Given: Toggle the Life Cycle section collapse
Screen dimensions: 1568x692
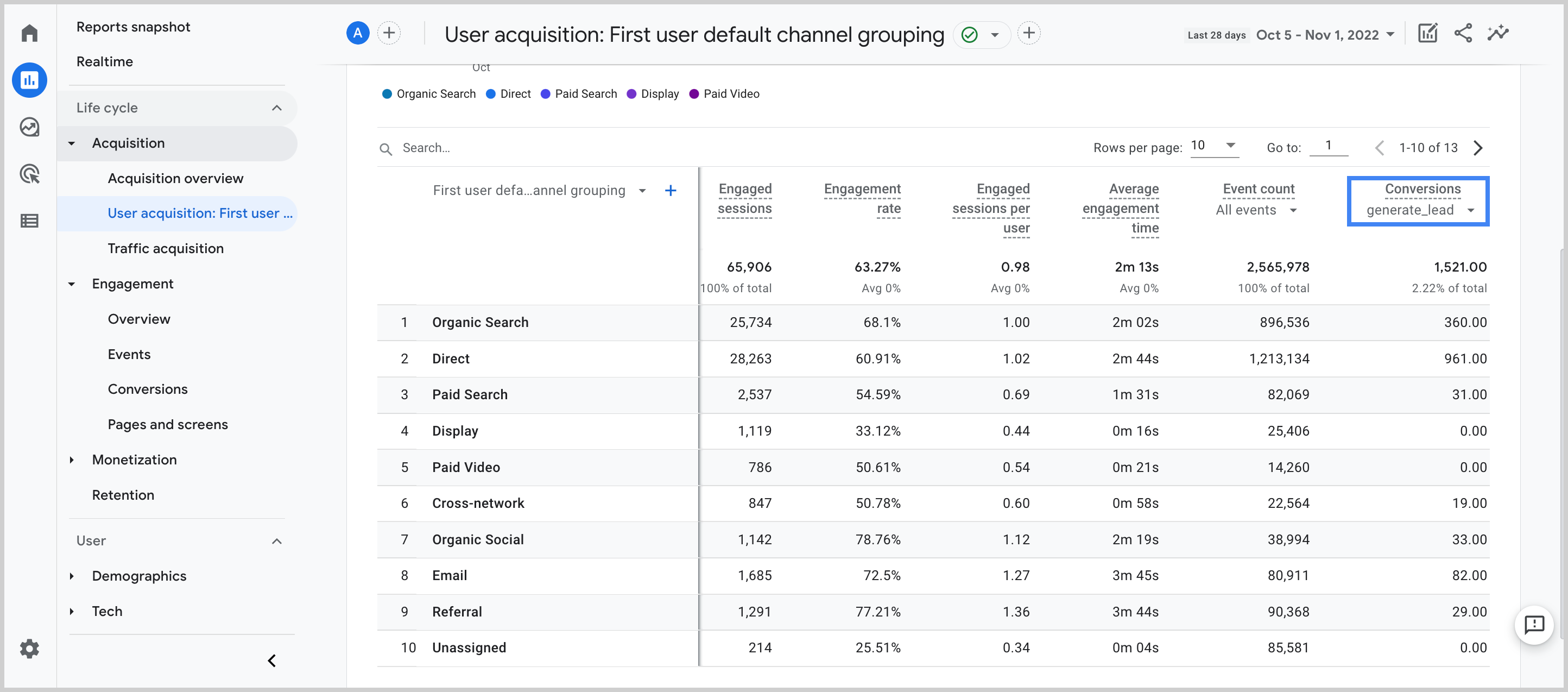Looking at the screenshot, I should click(278, 107).
